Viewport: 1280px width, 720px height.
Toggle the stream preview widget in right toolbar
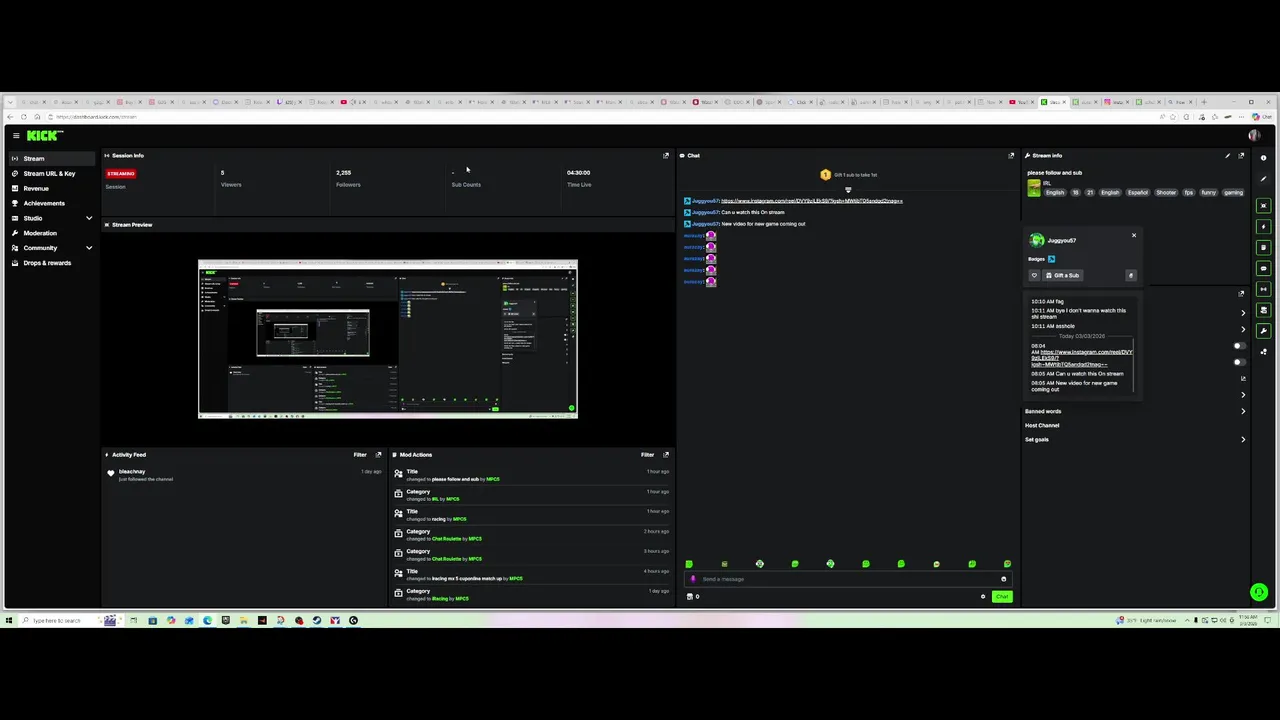1263,206
